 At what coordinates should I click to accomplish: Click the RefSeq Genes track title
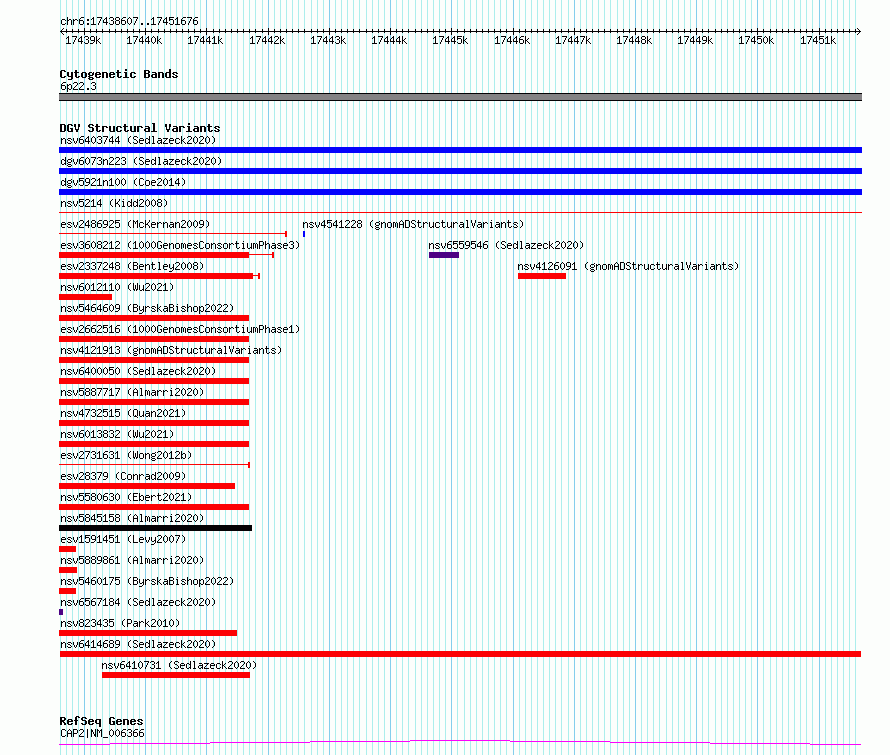(x=101, y=721)
